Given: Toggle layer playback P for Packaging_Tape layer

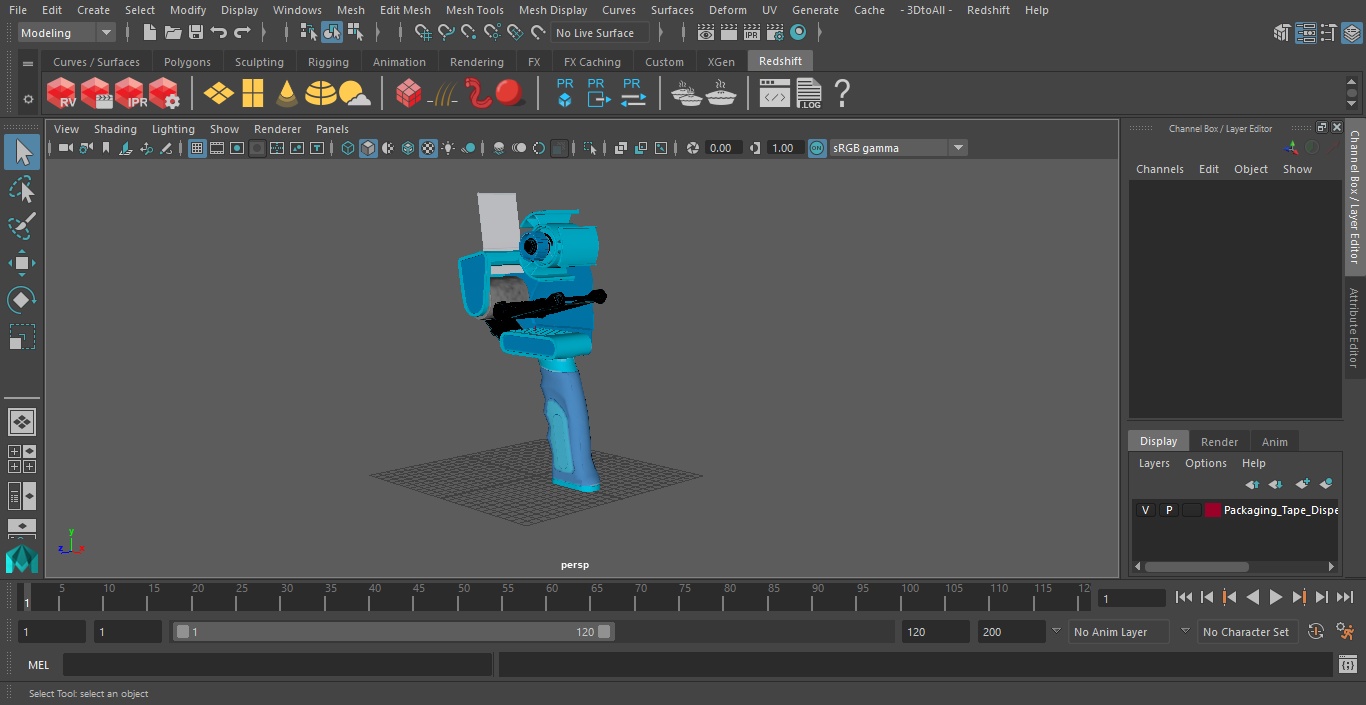Looking at the screenshot, I should point(1168,510).
